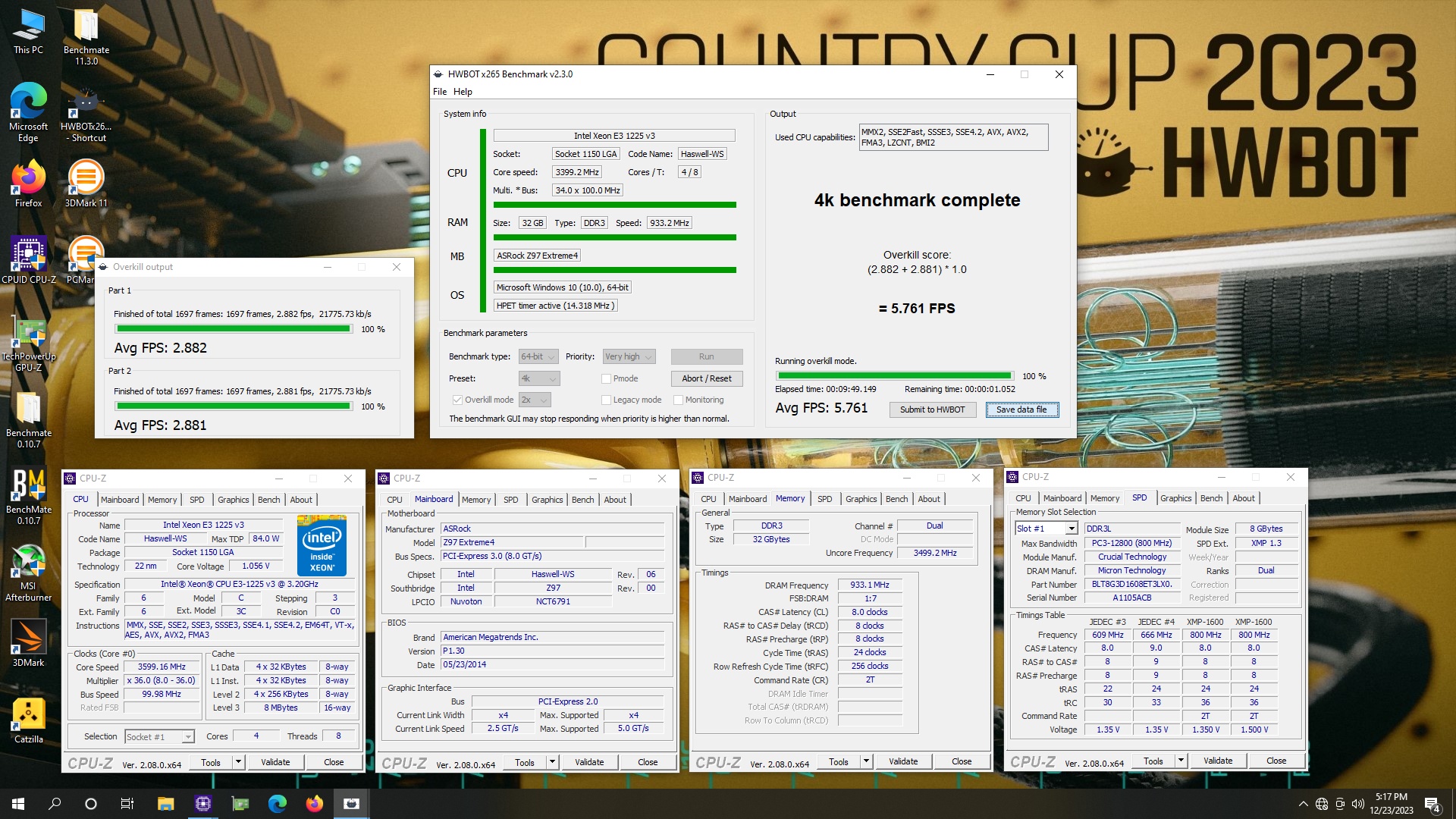Expand Tools arrow in Memory window
This screenshot has height=819, width=1456.
(866, 761)
